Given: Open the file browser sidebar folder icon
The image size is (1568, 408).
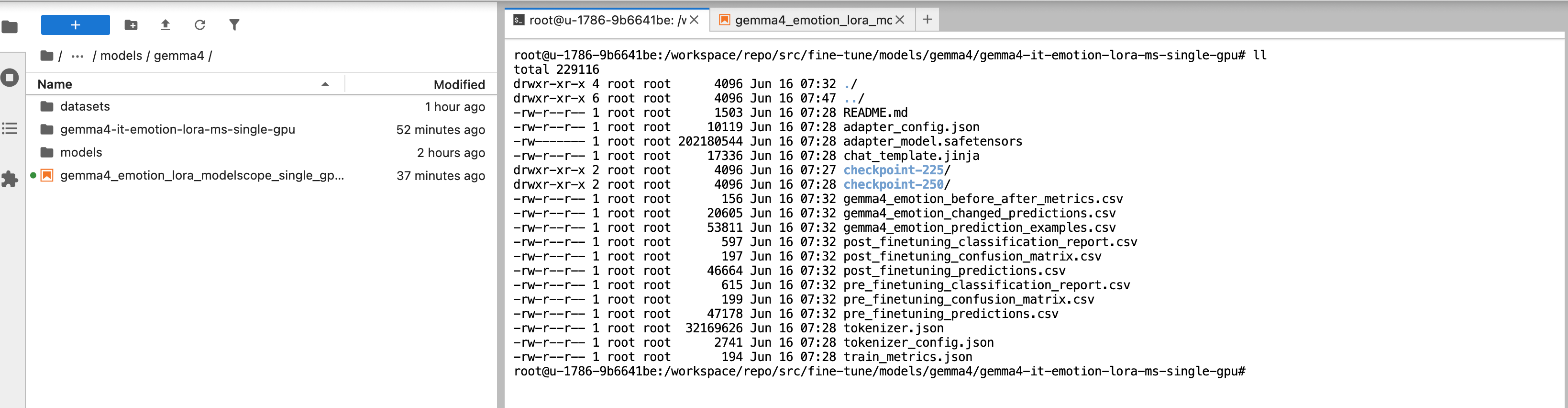Looking at the screenshot, I should [10, 27].
